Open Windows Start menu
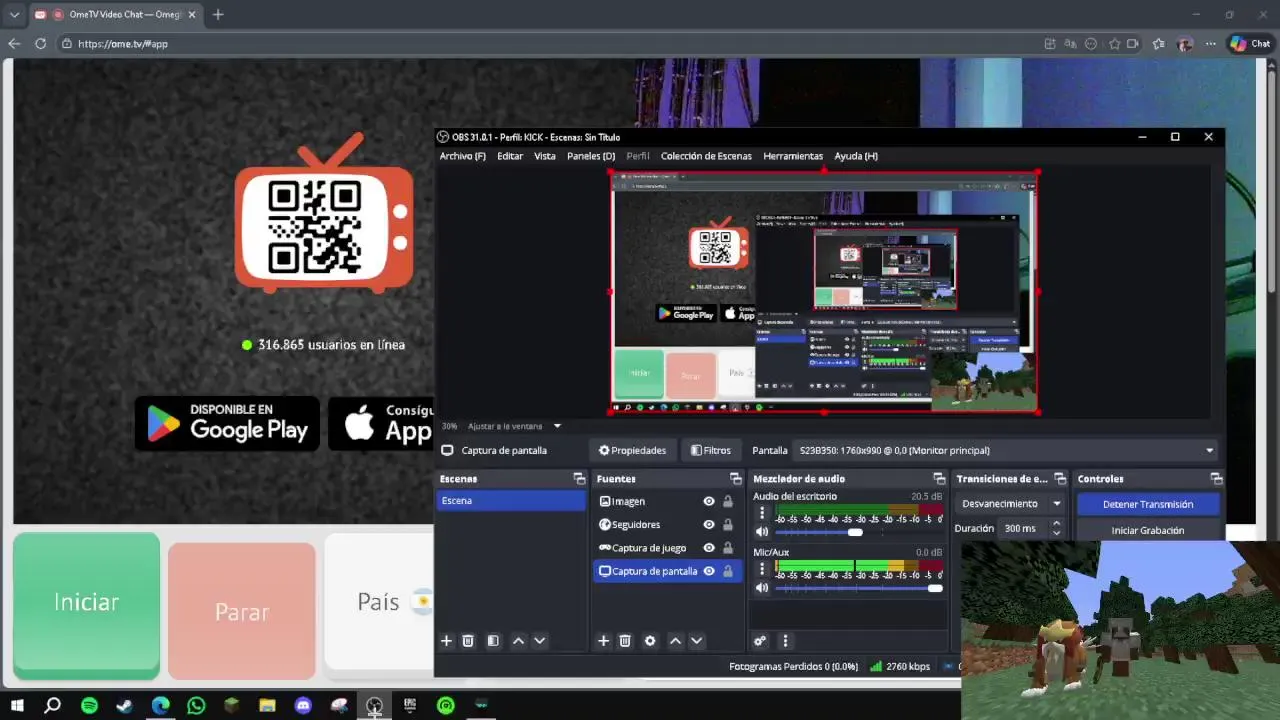Viewport: 1280px width, 720px height. (17, 705)
